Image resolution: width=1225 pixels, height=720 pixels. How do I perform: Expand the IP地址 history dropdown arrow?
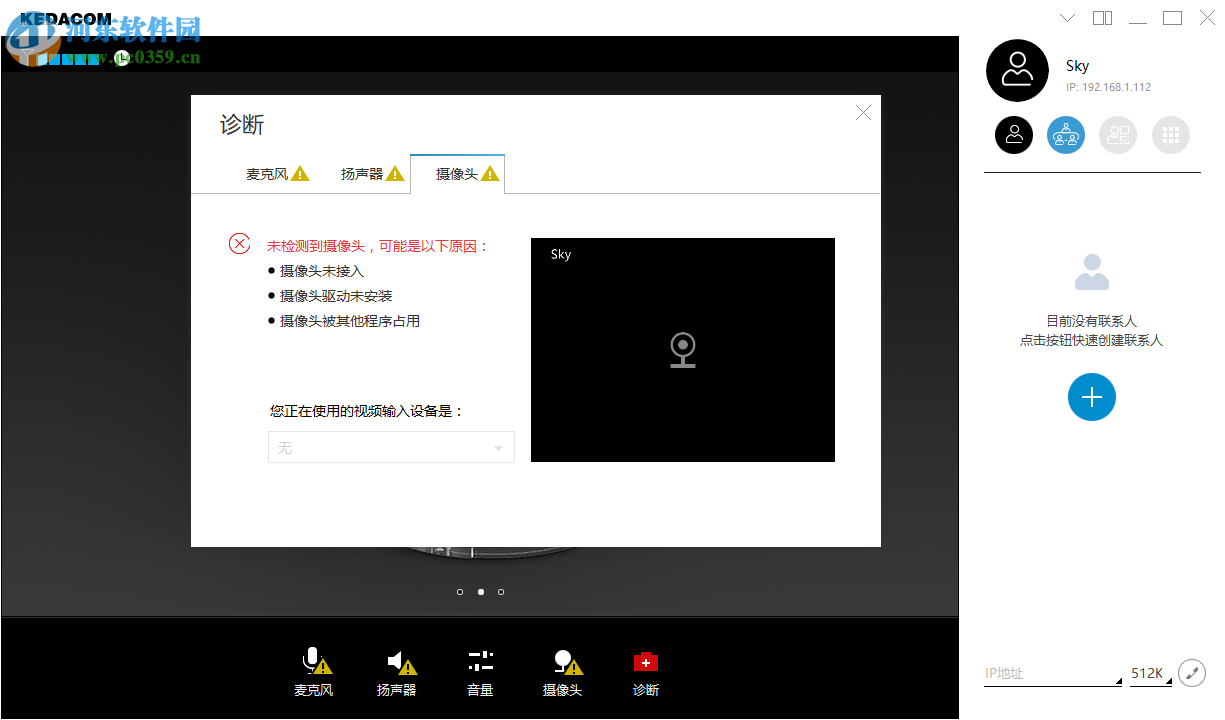[1118, 682]
